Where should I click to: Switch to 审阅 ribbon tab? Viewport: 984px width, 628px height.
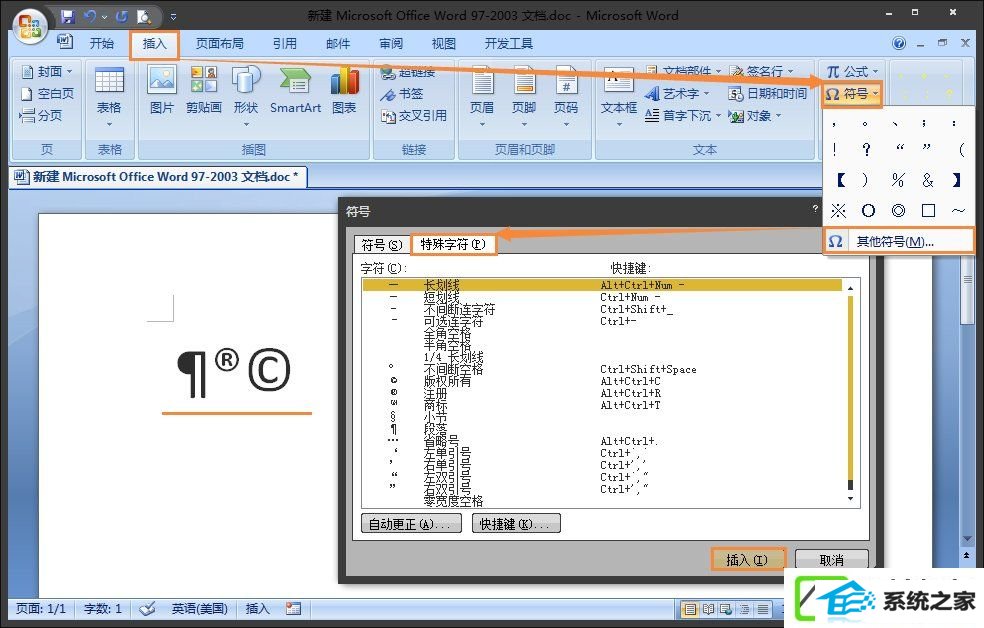[x=391, y=43]
